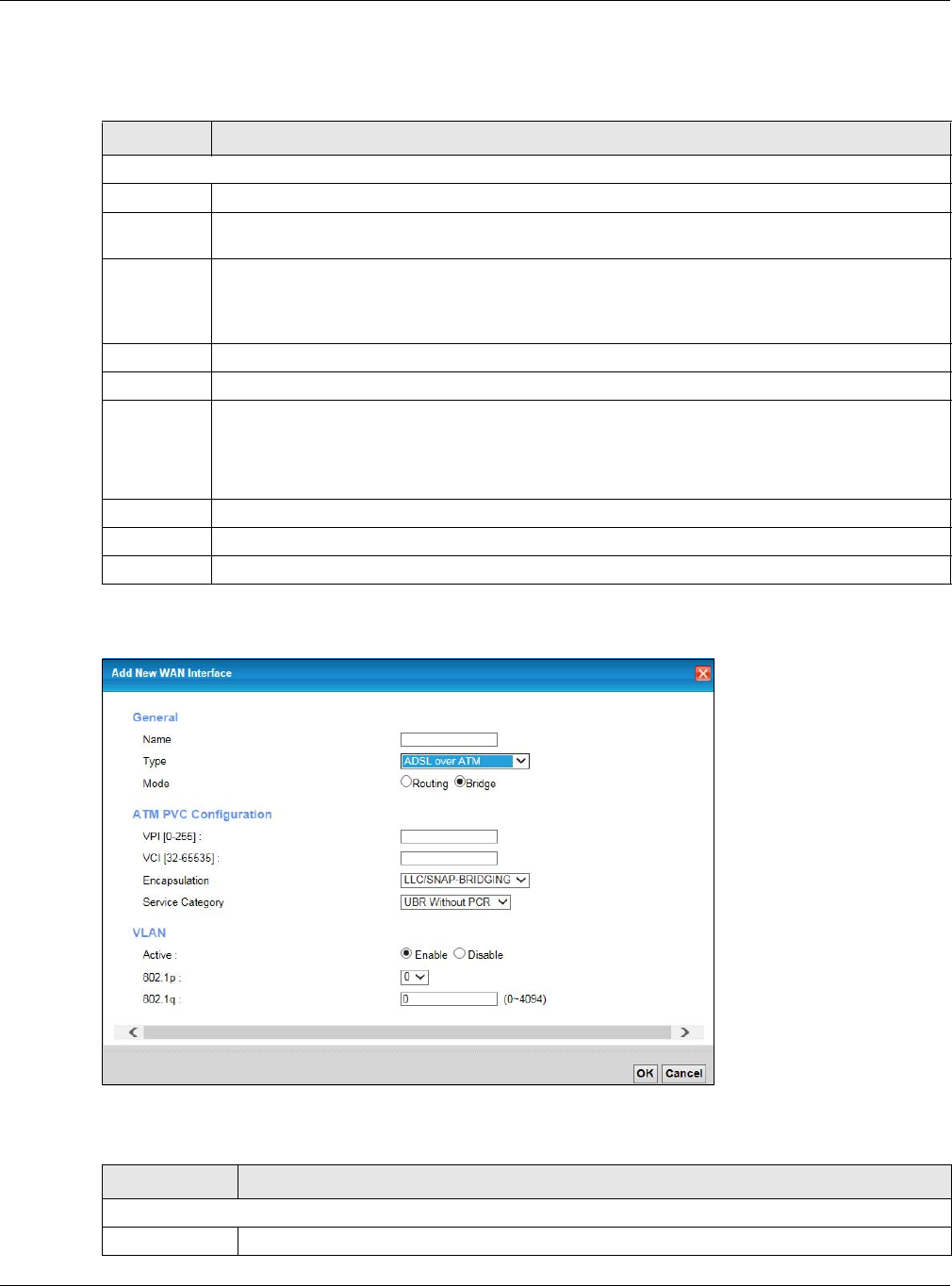Focus the Name input field
This screenshot has width=952, height=1286.
(x=449, y=740)
